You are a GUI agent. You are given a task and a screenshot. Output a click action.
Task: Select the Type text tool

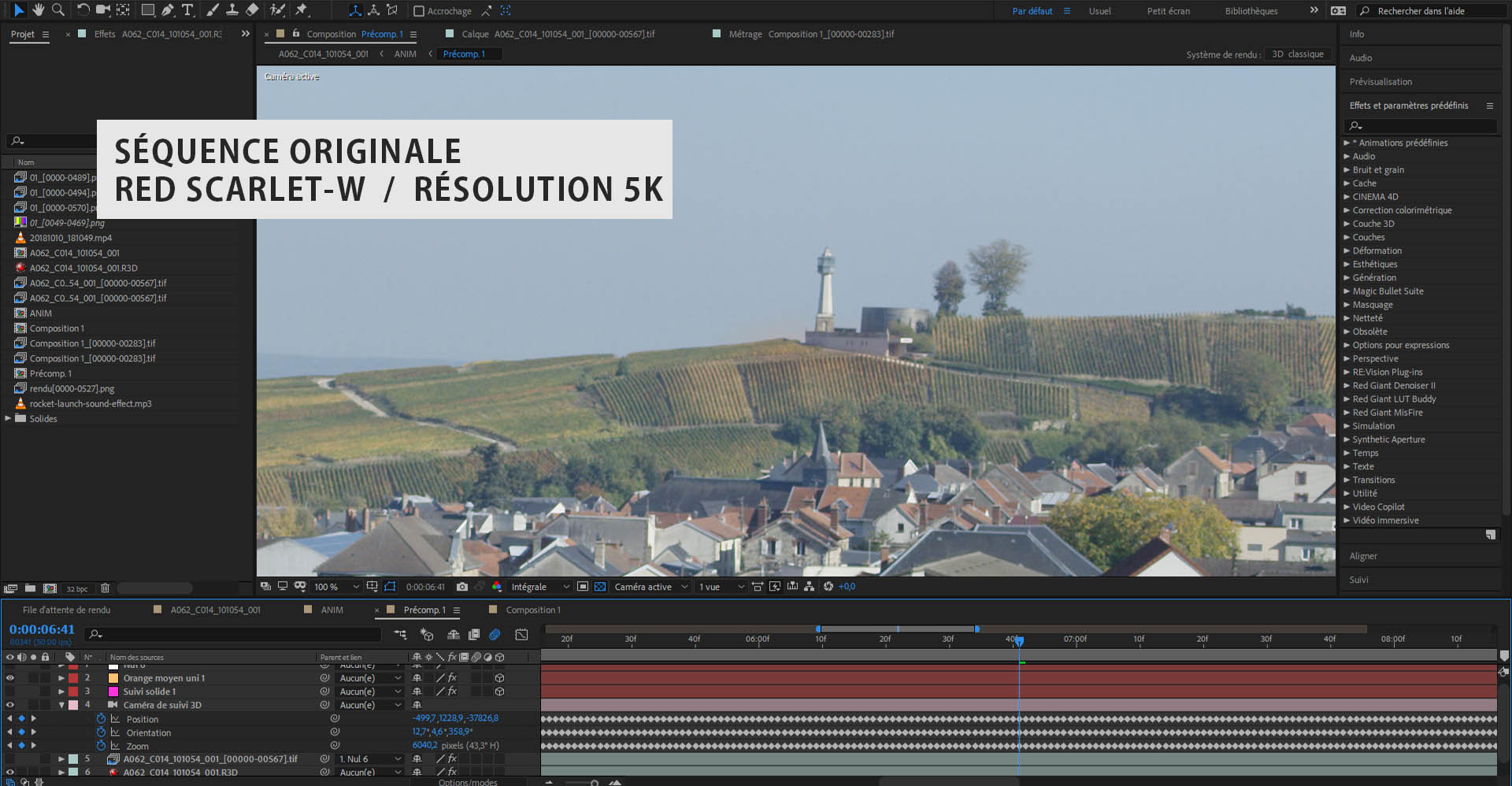click(187, 10)
